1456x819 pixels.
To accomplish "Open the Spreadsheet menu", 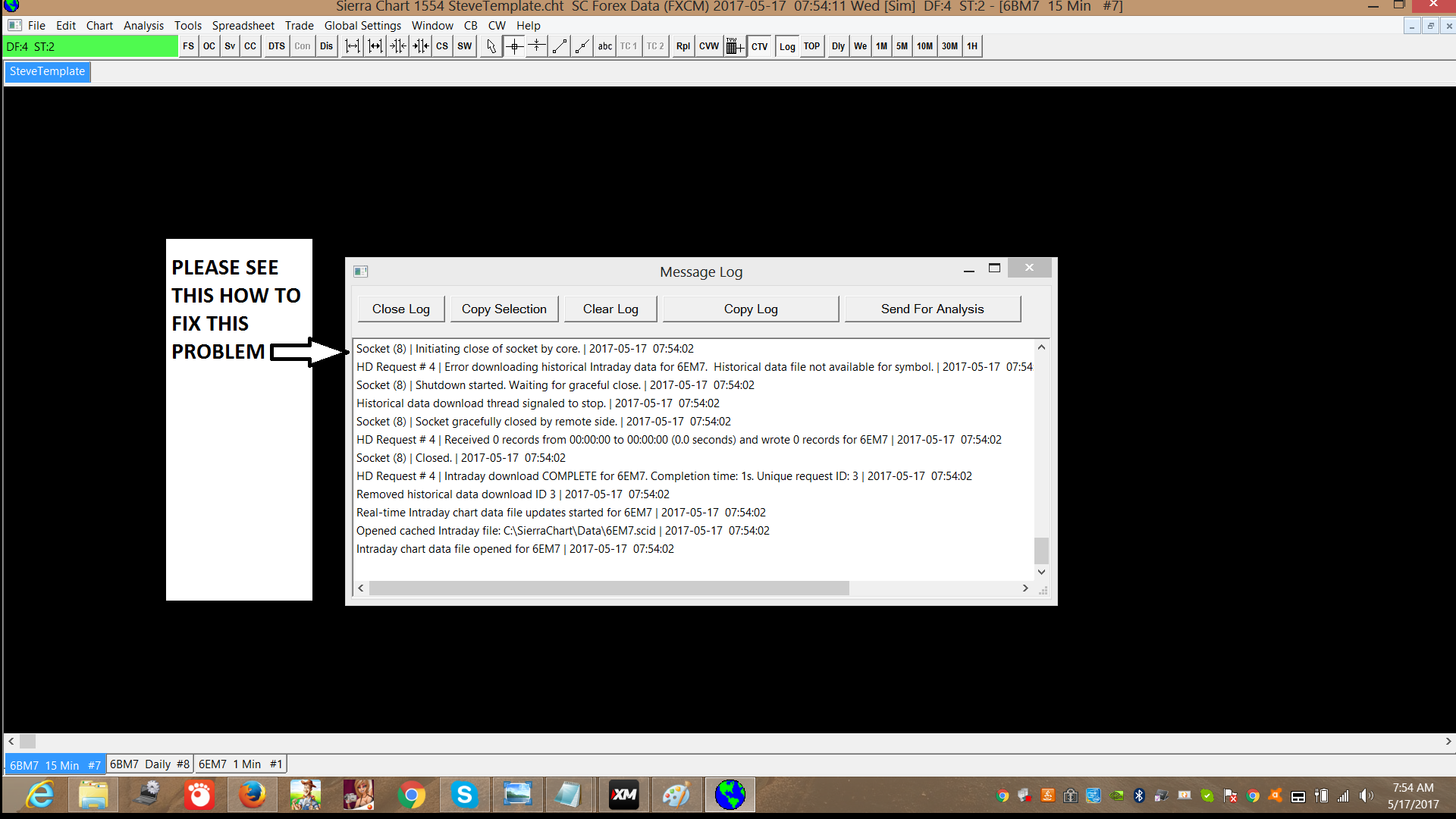I will click(x=243, y=25).
